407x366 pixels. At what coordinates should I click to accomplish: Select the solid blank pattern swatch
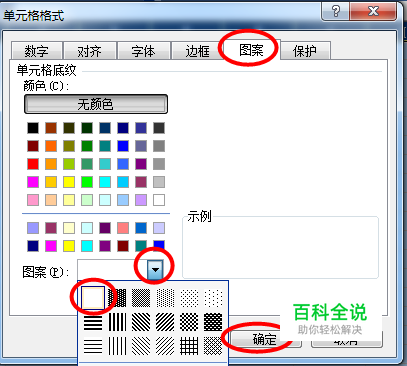pyautogui.click(x=93, y=298)
